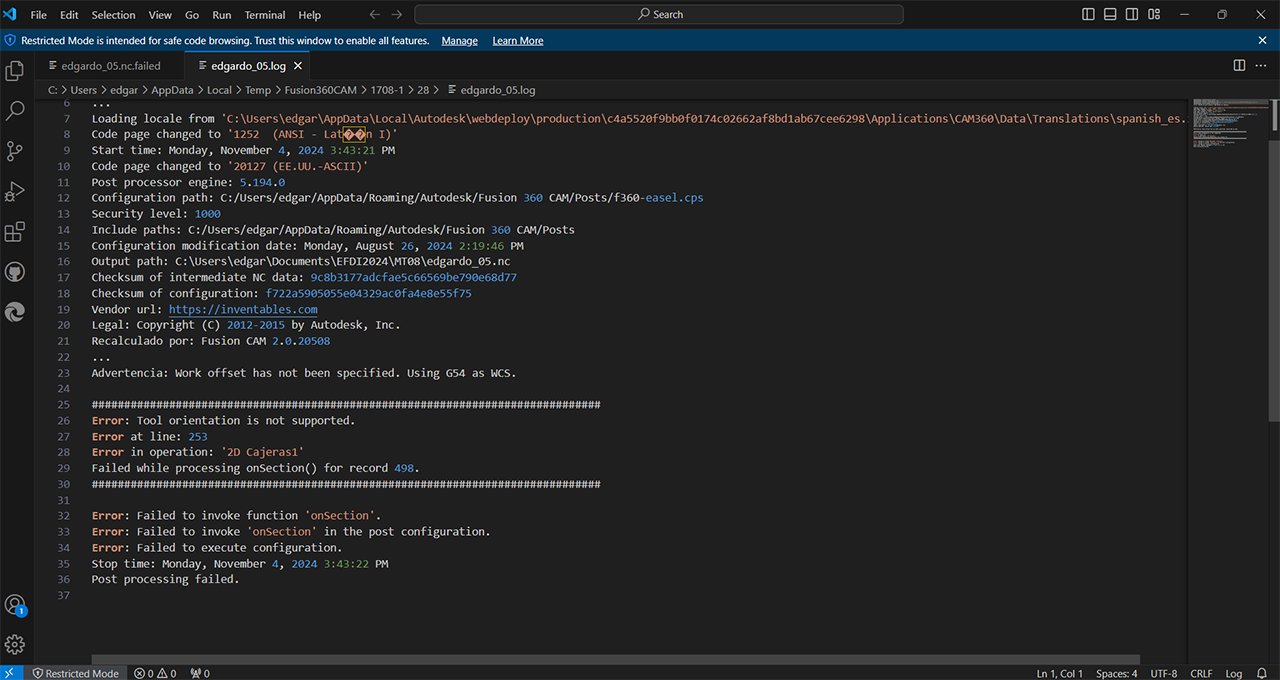The width and height of the screenshot is (1280, 680).
Task: Open the Run and Debug view
Action: [x=15, y=191]
